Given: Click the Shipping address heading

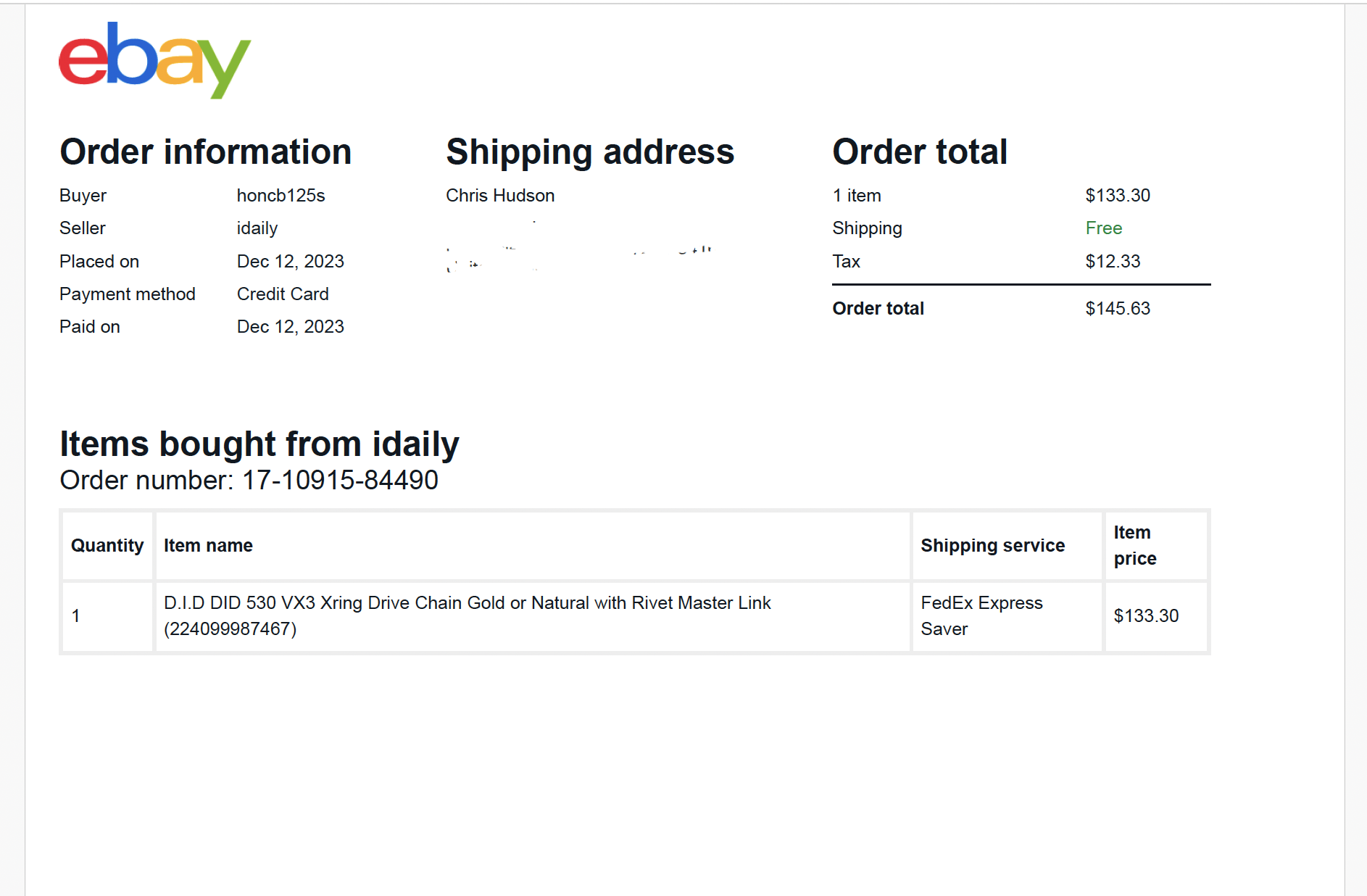Looking at the screenshot, I should (590, 152).
